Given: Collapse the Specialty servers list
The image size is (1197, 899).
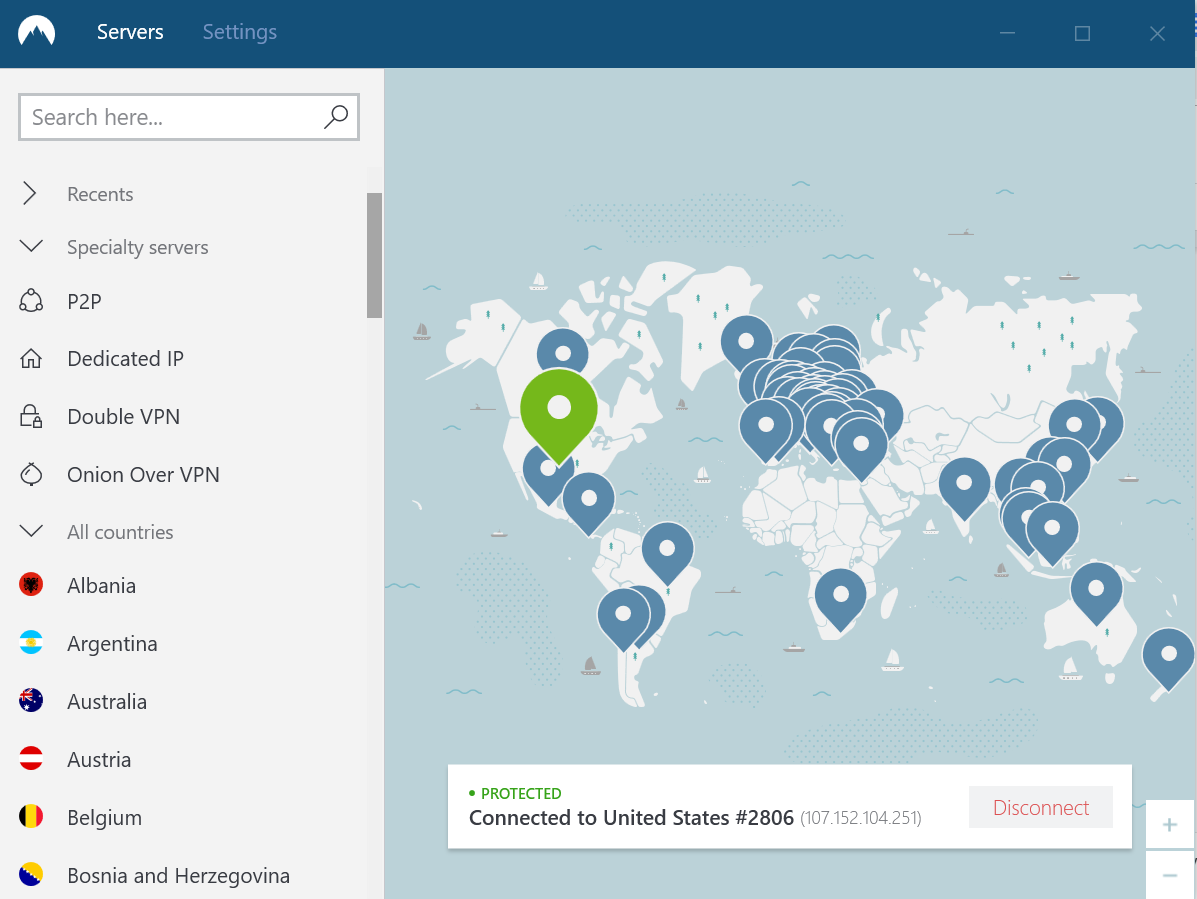Looking at the screenshot, I should pyautogui.click(x=31, y=246).
